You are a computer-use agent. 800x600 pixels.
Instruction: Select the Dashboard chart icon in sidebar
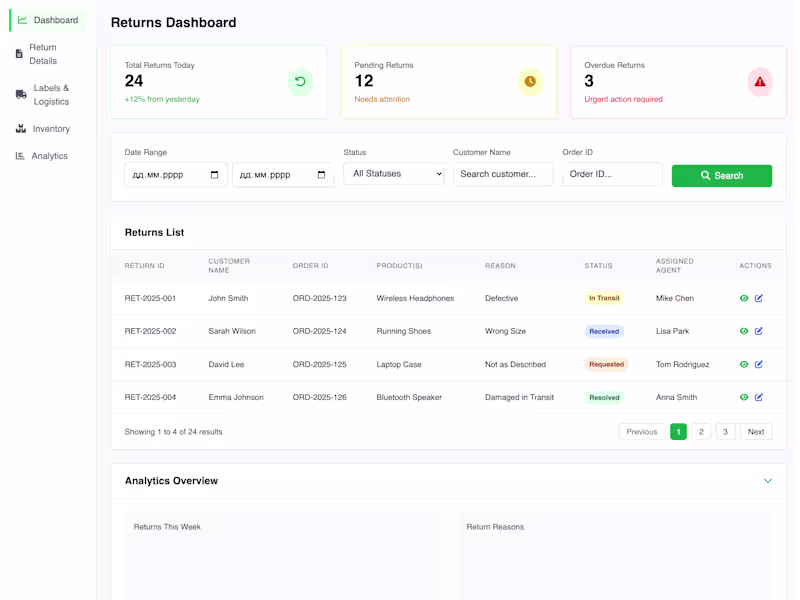22,19
